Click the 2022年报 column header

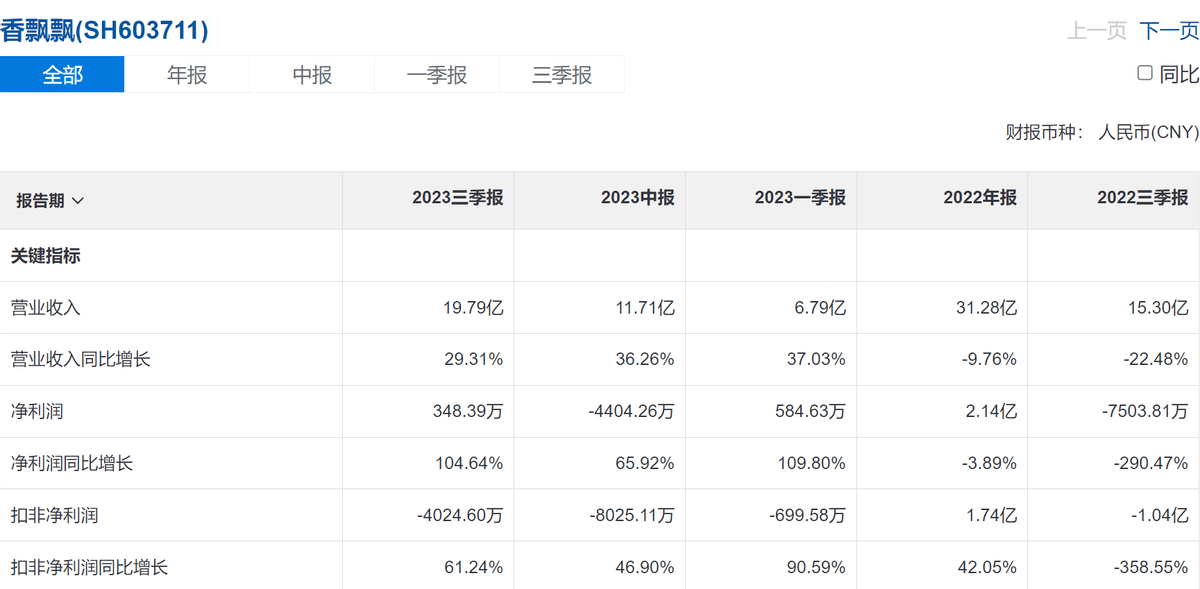(x=979, y=198)
